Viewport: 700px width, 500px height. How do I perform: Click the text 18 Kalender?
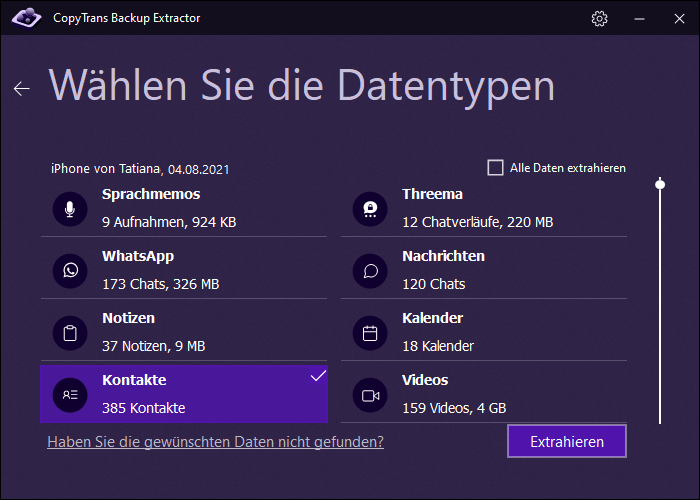pos(438,346)
